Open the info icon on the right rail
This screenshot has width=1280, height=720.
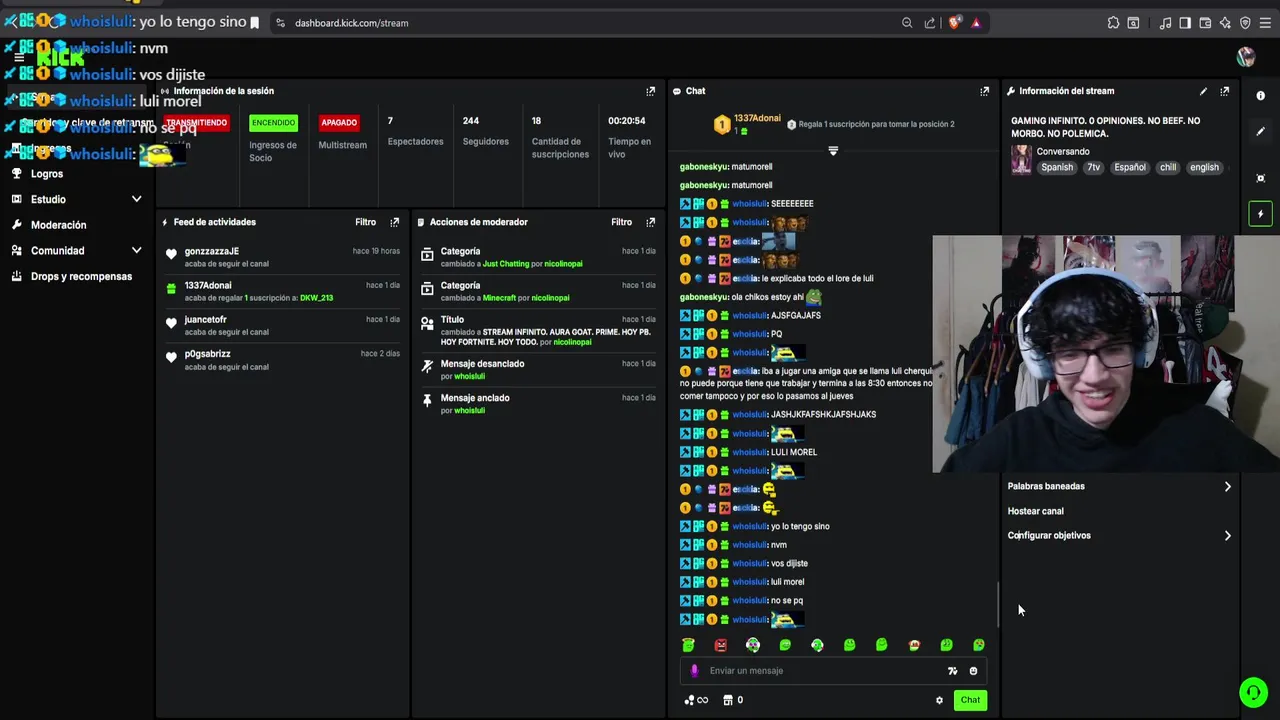(1260, 96)
